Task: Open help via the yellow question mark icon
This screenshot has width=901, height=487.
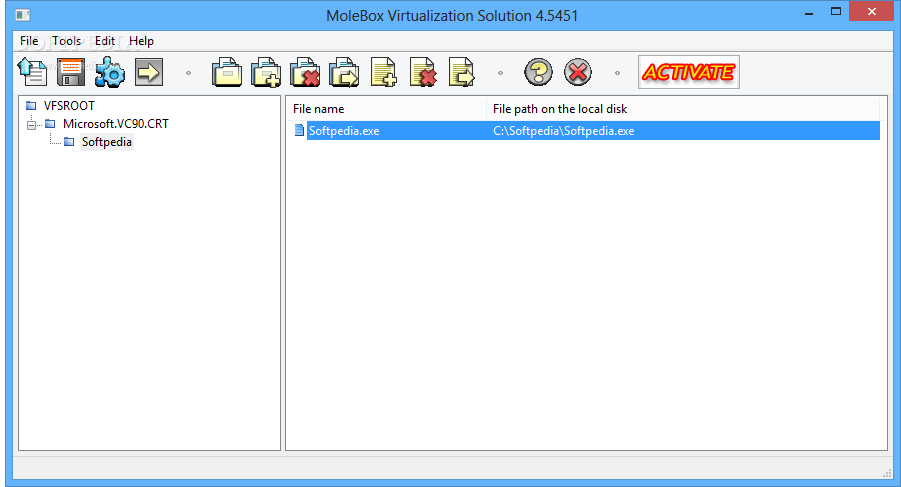Action: tap(538, 72)
